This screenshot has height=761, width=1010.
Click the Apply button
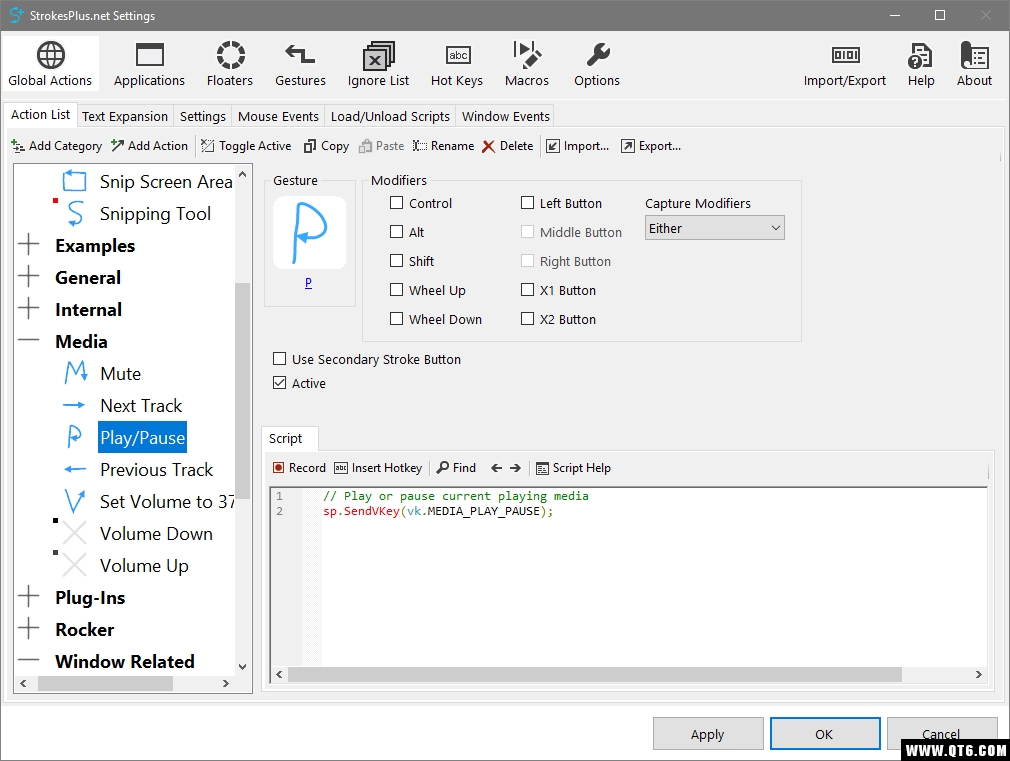click(708, 734)
